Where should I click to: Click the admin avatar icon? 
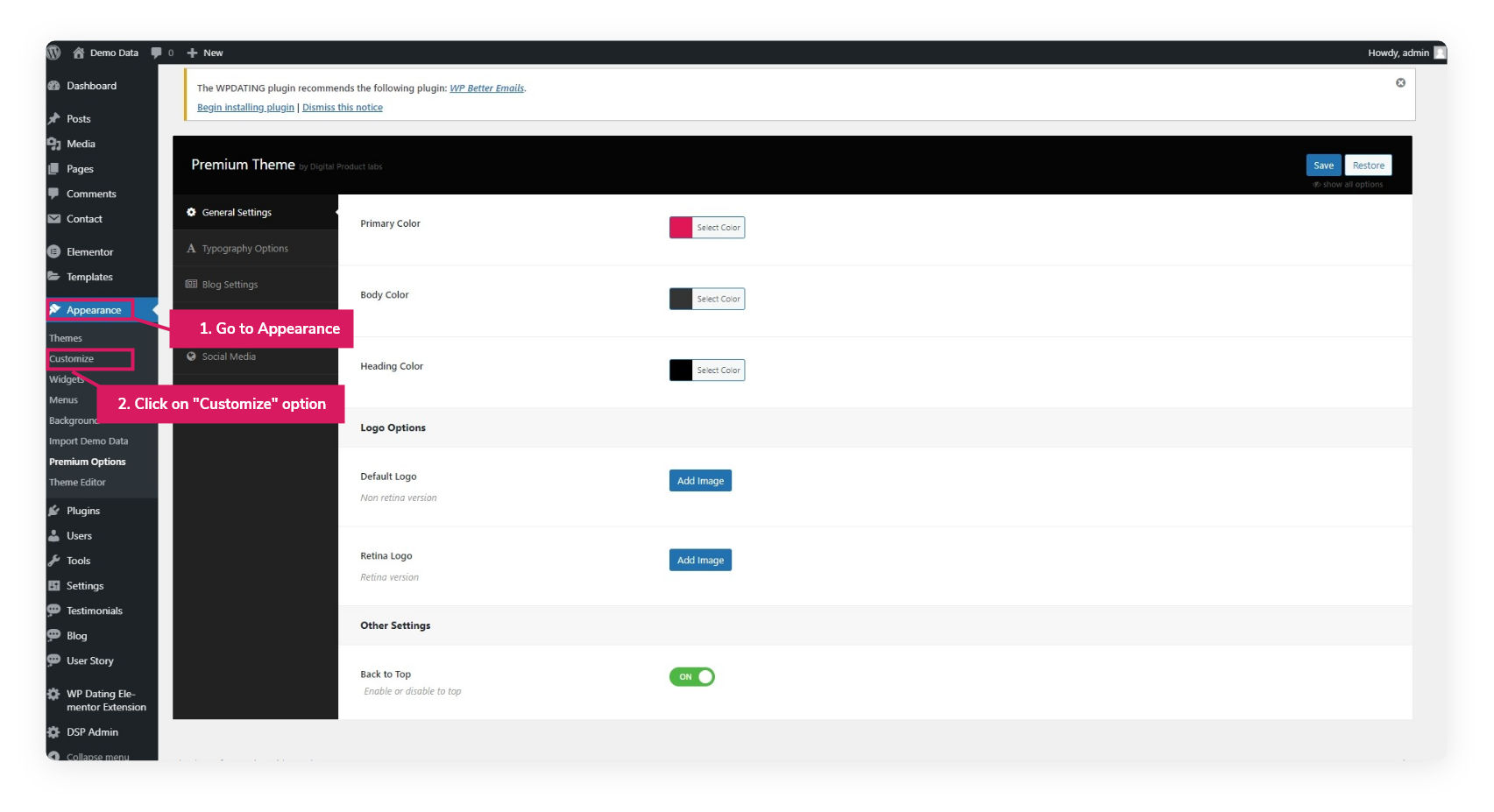pyautogui.click(x=1440, y=53)
